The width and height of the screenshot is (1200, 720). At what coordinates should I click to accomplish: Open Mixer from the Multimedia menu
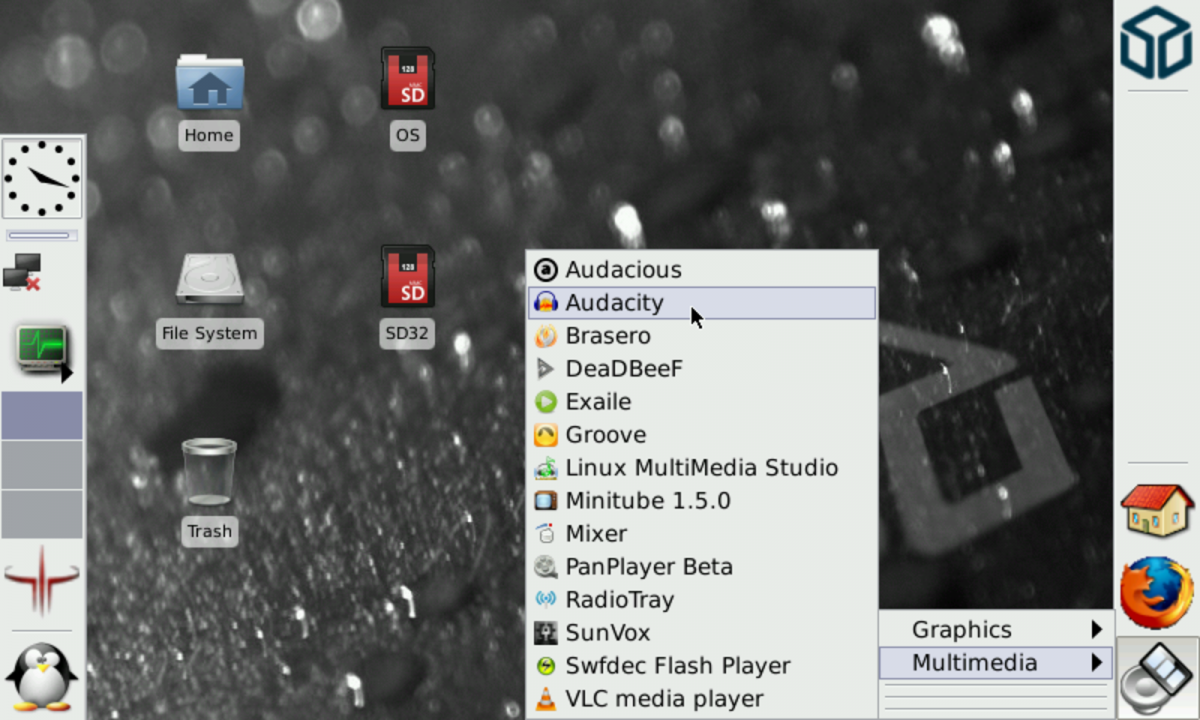(596, 534)
